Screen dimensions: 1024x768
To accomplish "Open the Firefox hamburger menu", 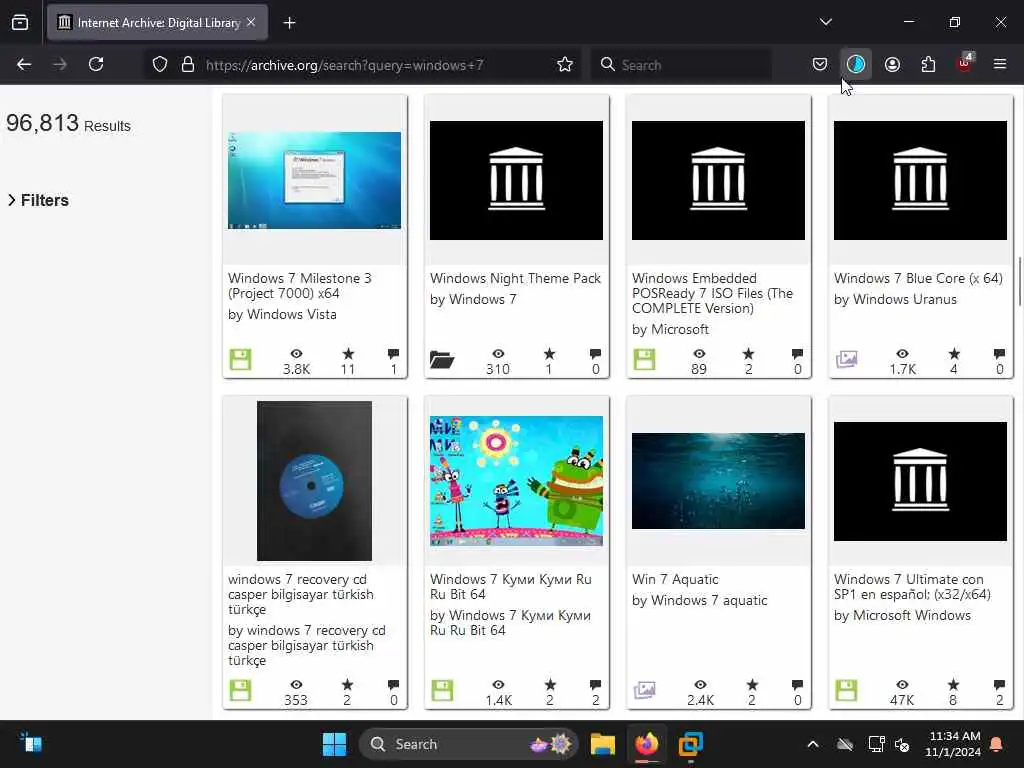I will tap(1000, 64).
